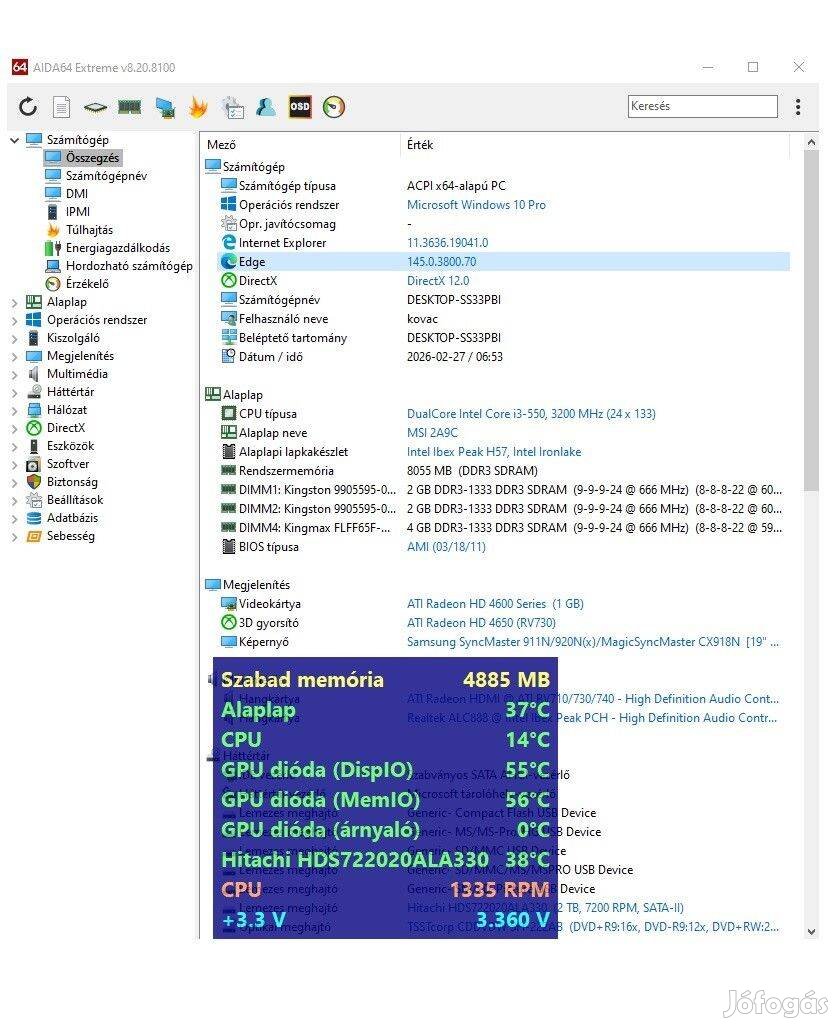Screen dimensions: 837x1024
Task: Open the OSD panel toolbar icon
Action: pyautogui.click(x=300, y=107)
